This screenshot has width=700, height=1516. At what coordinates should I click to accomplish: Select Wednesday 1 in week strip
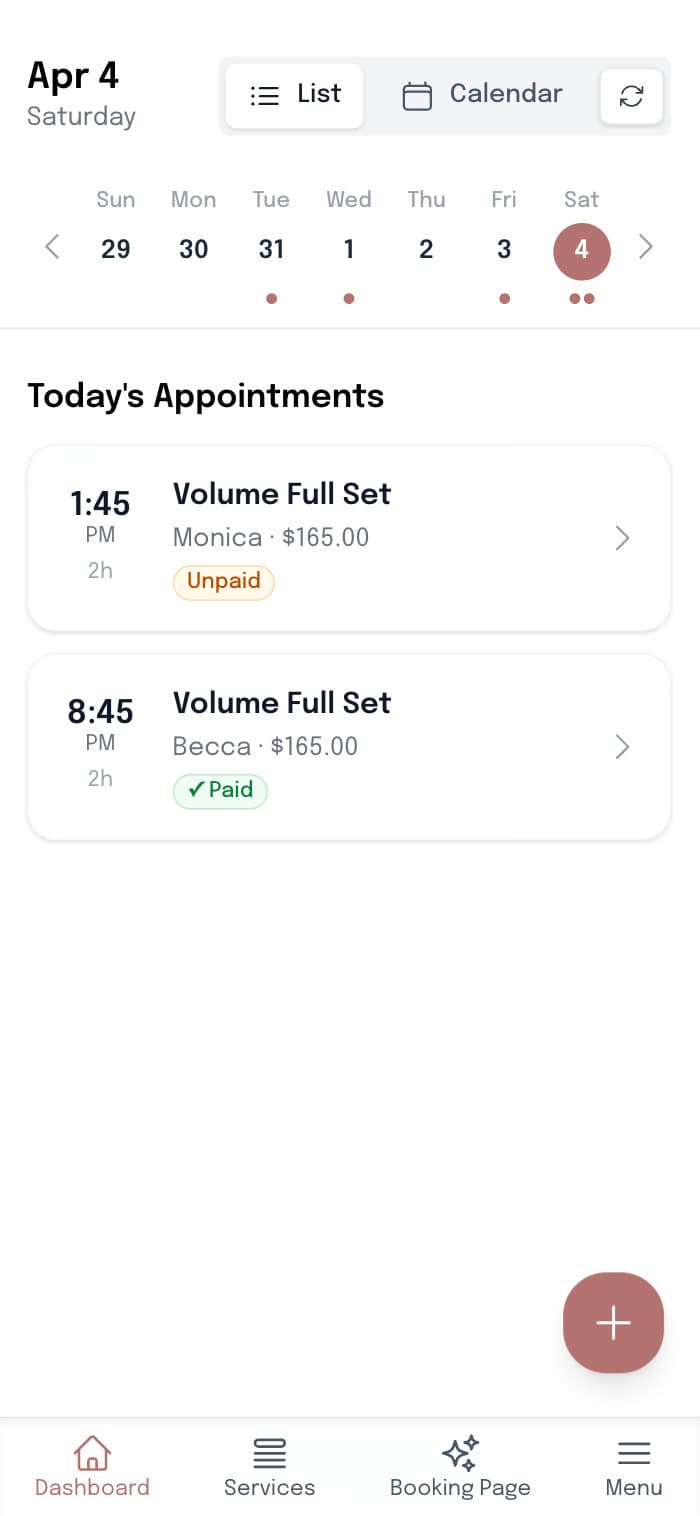348,249
